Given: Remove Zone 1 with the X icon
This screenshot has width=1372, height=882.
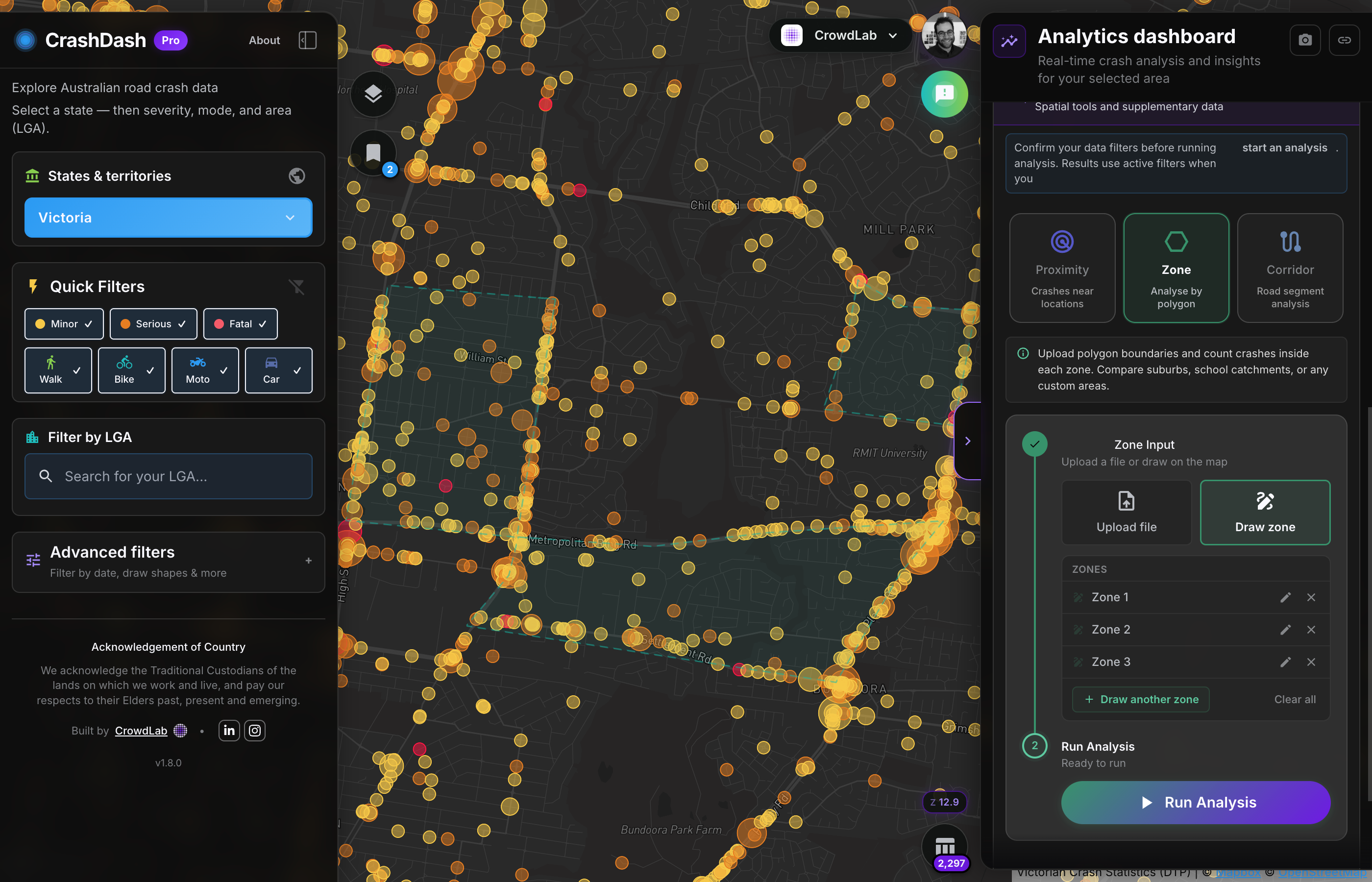Looking at the screenshot, I should point(1311,597).
